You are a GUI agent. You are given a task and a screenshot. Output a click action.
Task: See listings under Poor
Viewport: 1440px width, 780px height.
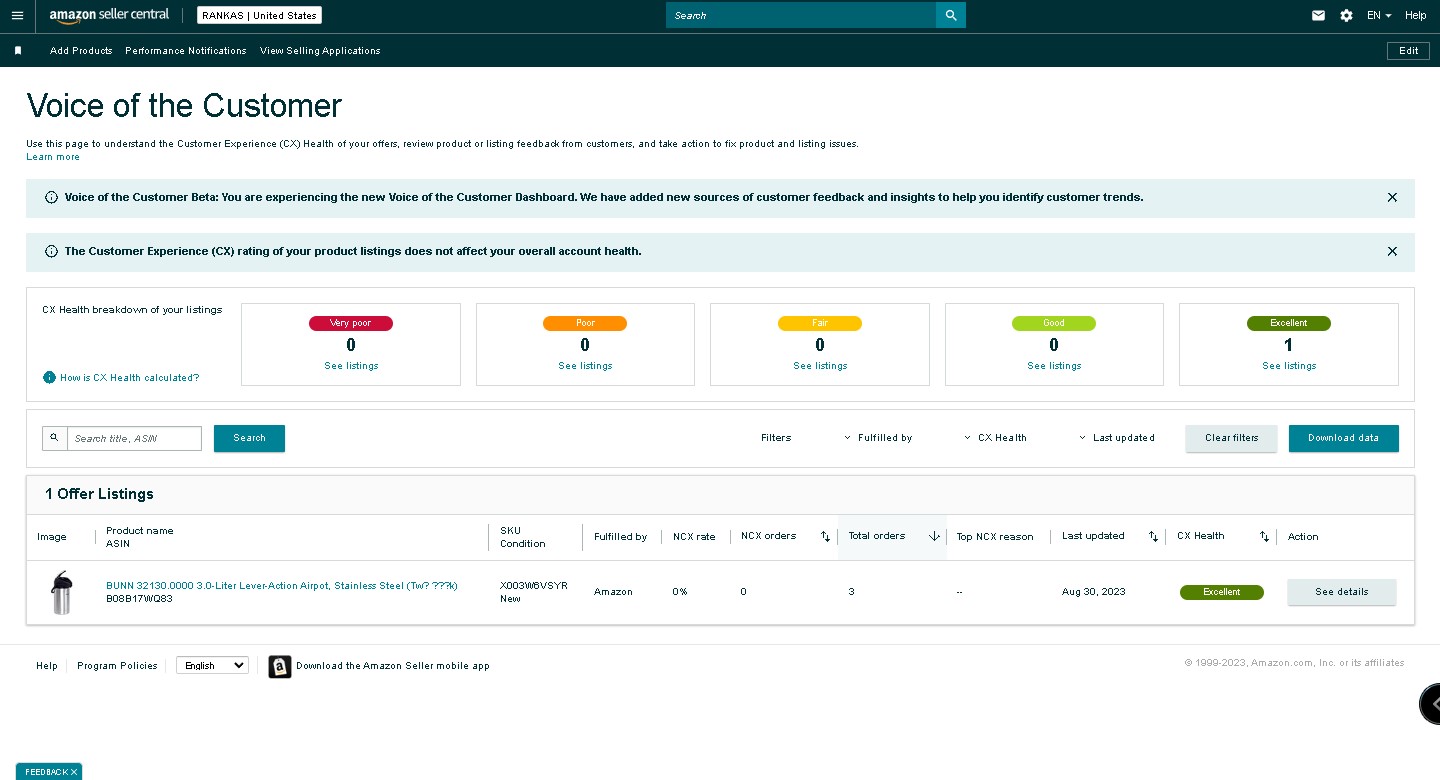pos(585,366)
